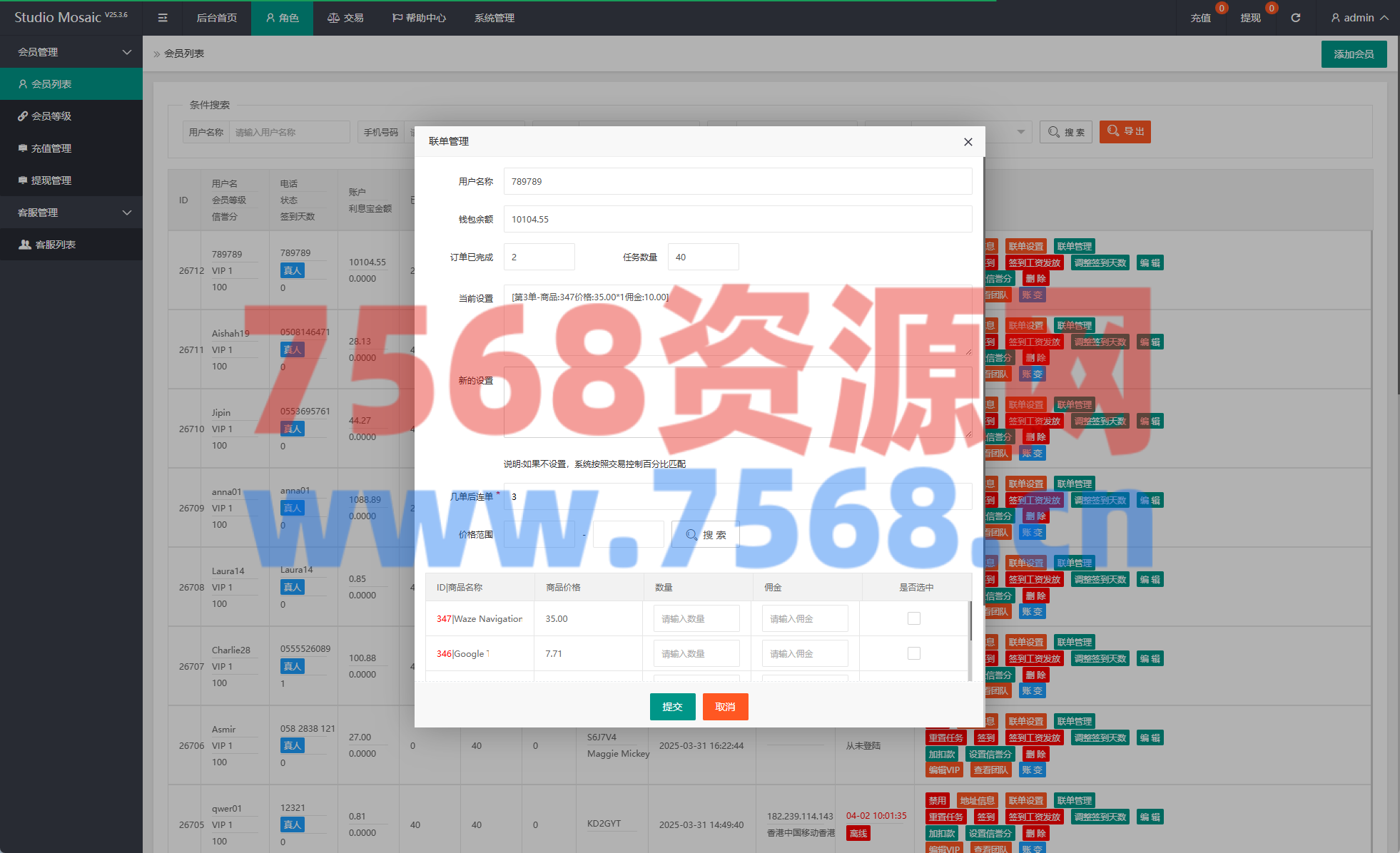Close the 联单管理 dialog with X
This screenshot has width=1400, height=853.
point(968,142)
